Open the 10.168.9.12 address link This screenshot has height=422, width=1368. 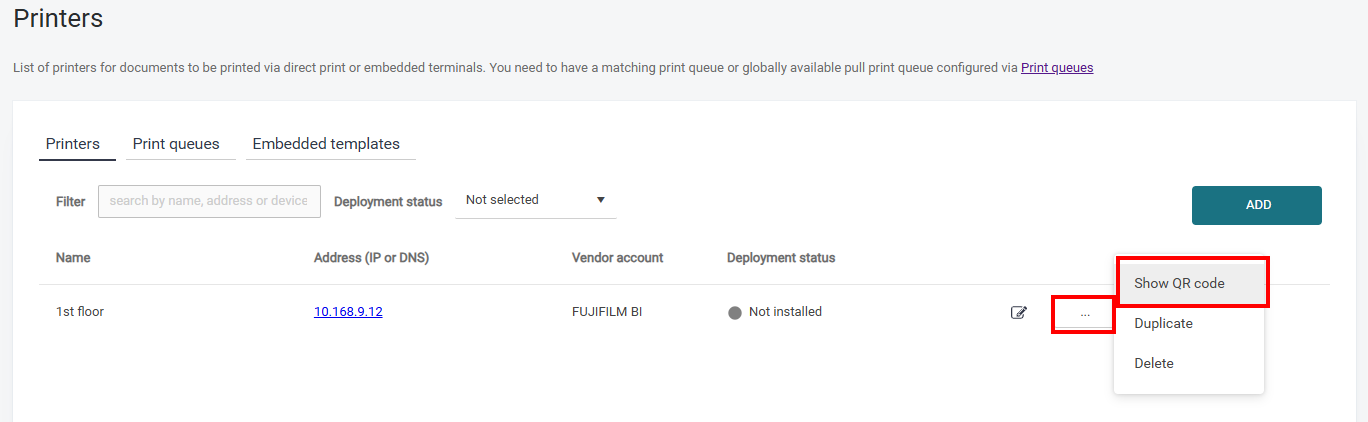point(348,312)
